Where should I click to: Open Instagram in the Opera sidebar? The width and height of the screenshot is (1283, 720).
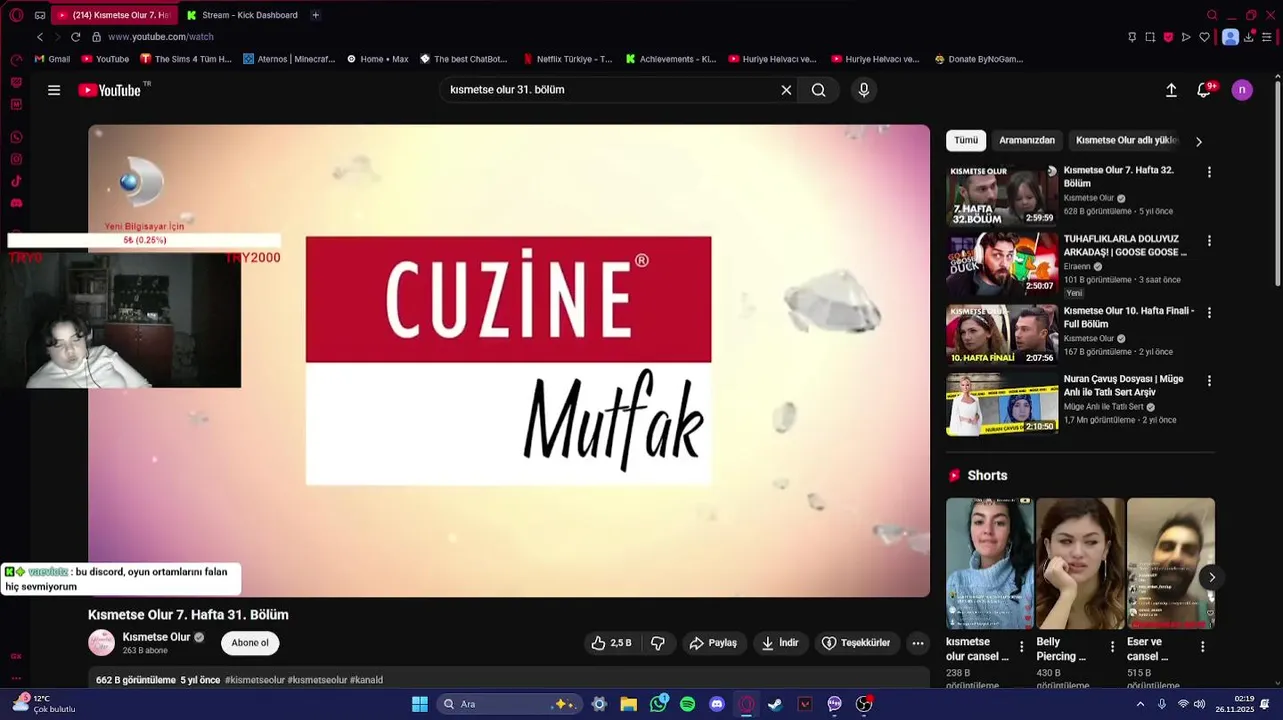(16, 159)
